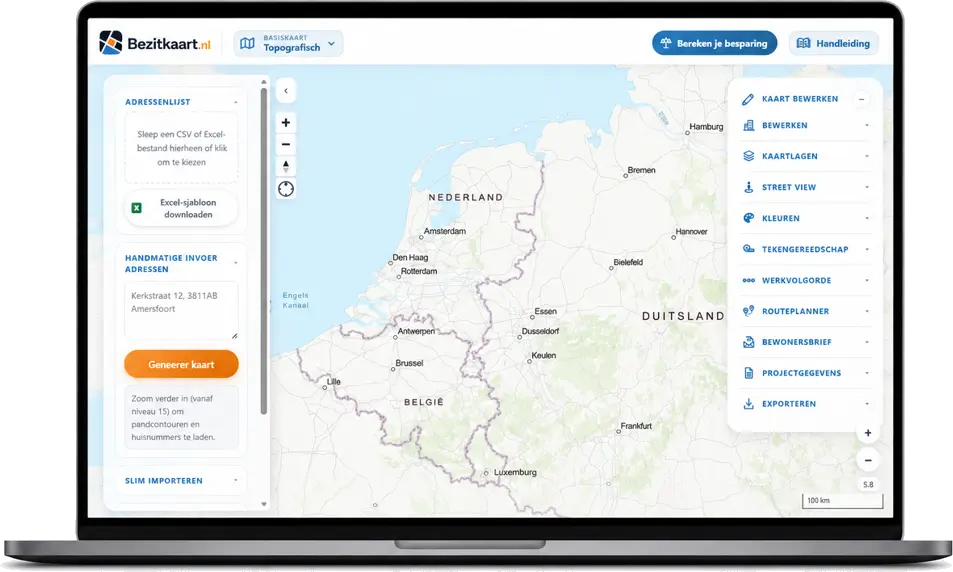Click the Kleuren palette icon
Viewport: 953px width, 572px height.
pyautogui.click(x=749, y=218)
